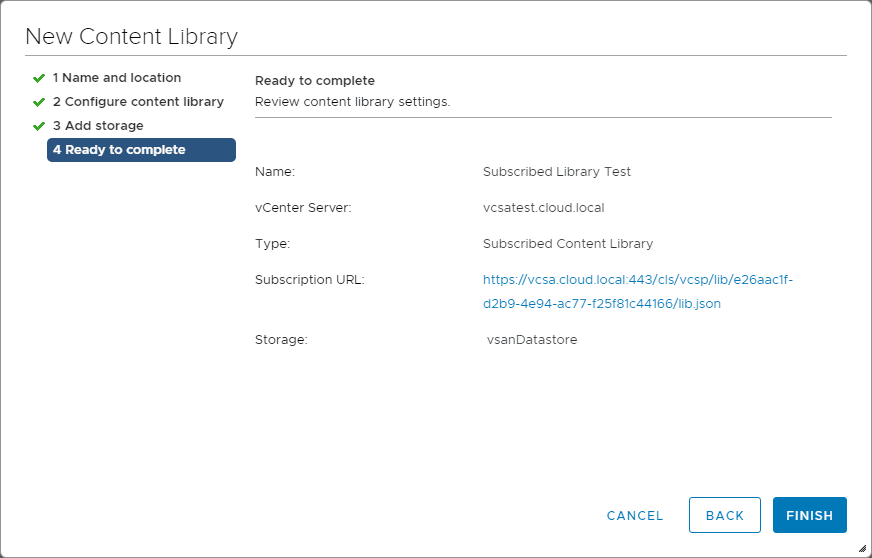Click the Subscription URL field label
872x558 pixels.
[309, 280]
